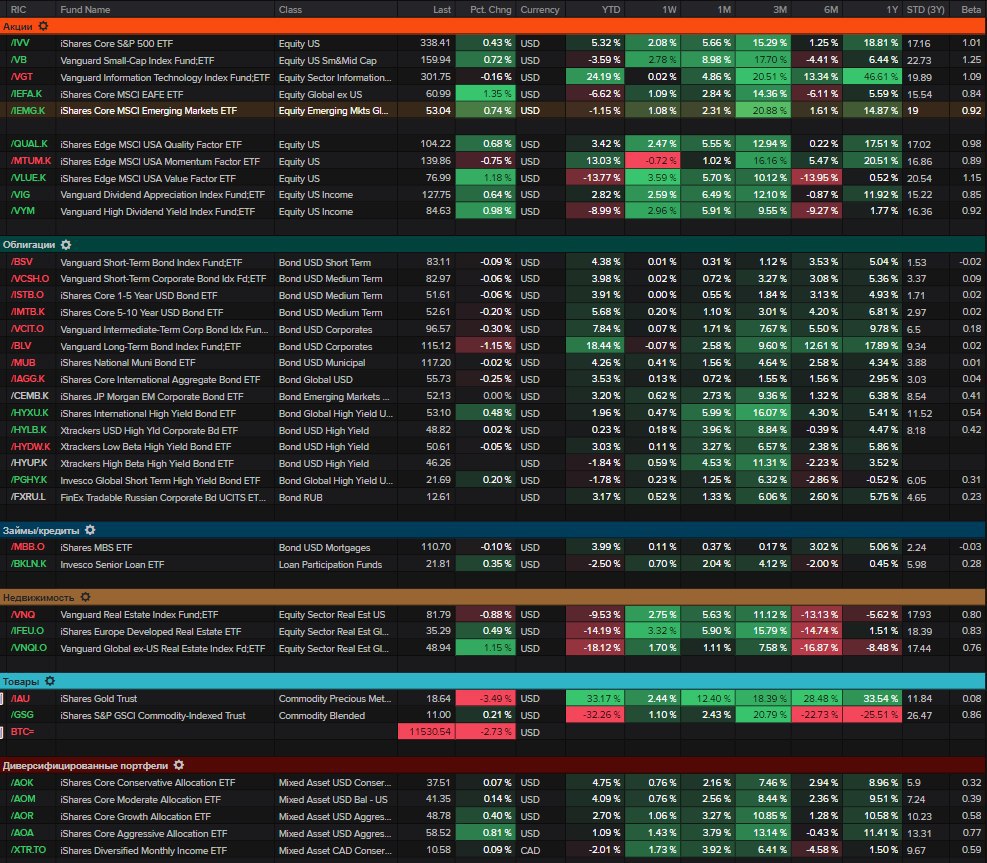Open the /MBB.O ticker link
987x863 pixels.
[x=28, y=546]
